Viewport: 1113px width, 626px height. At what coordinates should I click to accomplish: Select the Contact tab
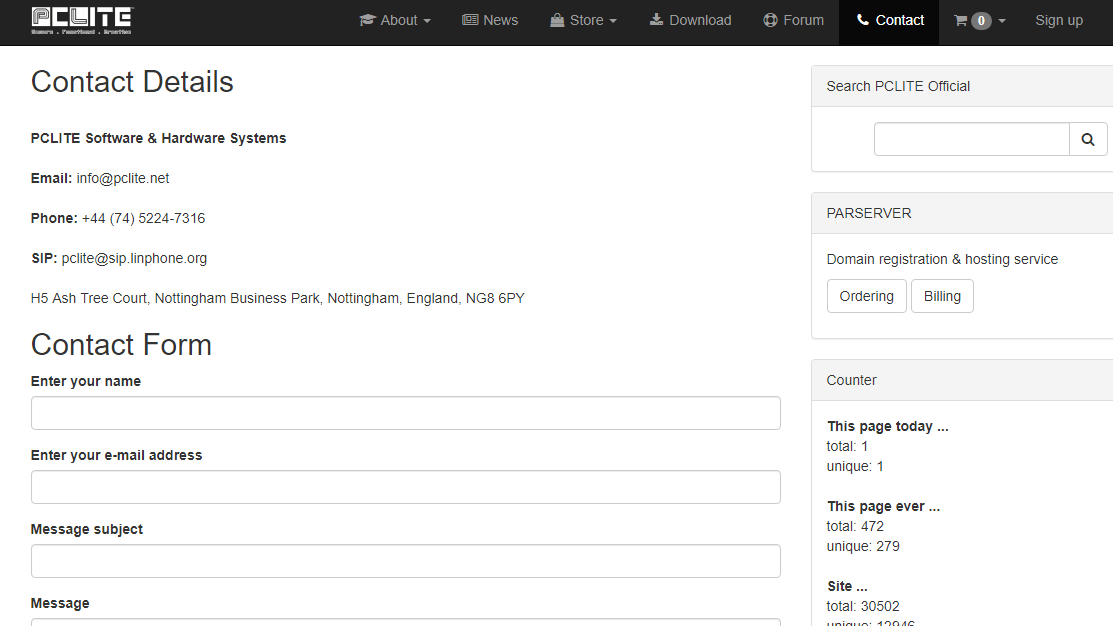(x=889, y=21)
